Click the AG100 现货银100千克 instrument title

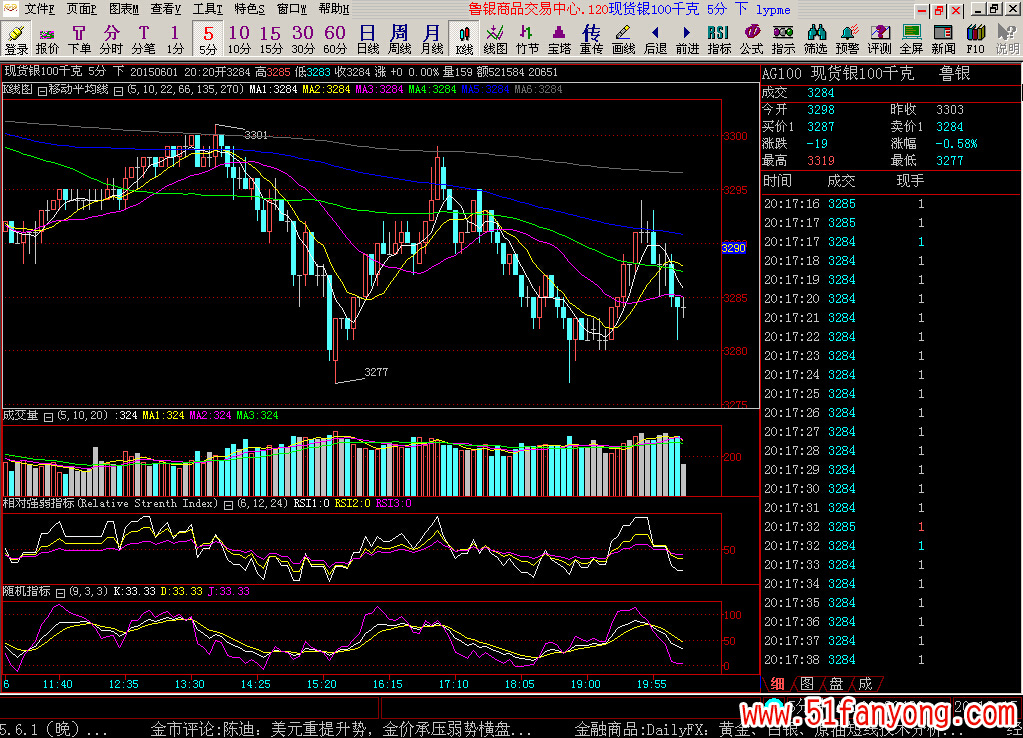[838, 74]
